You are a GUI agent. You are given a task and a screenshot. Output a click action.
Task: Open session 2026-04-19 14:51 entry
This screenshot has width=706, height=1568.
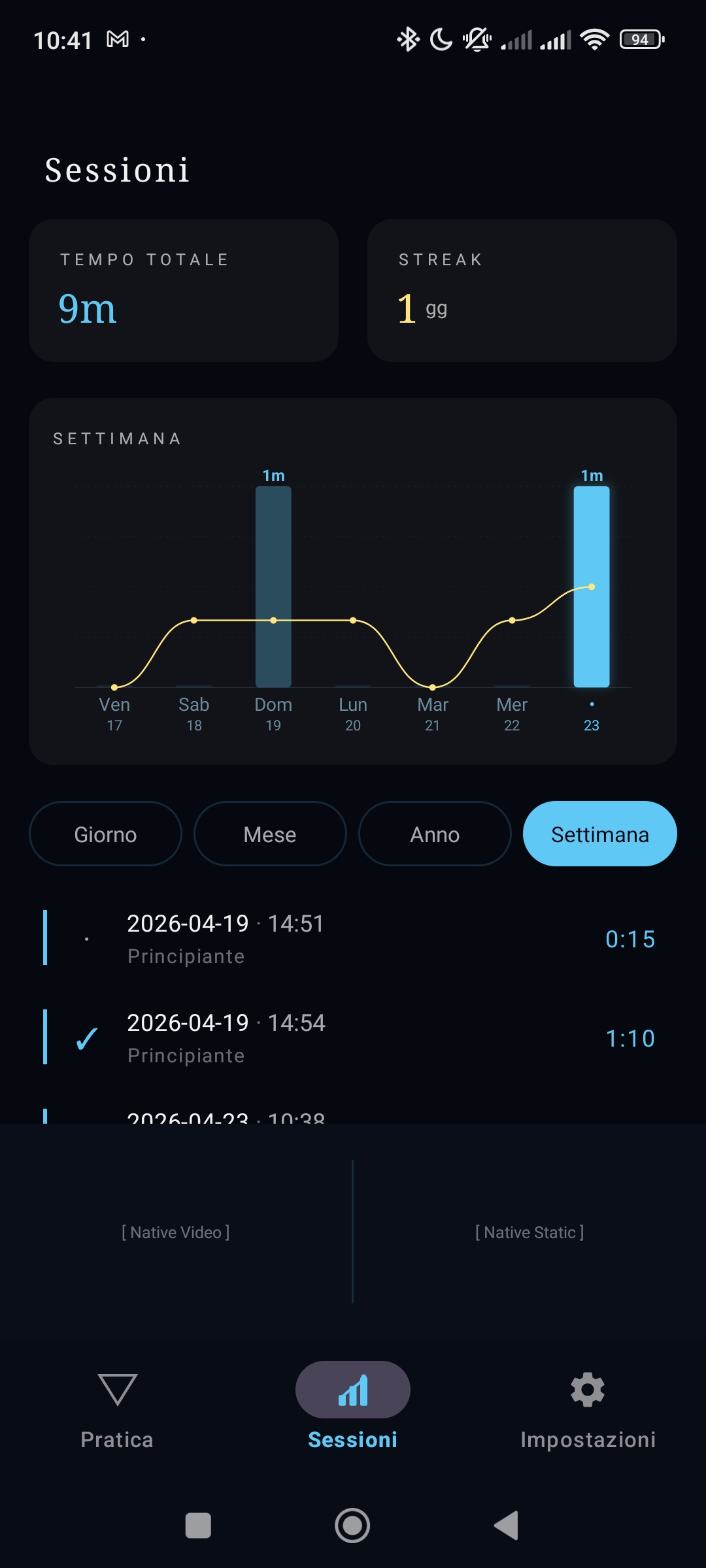(x=353, y=939)
